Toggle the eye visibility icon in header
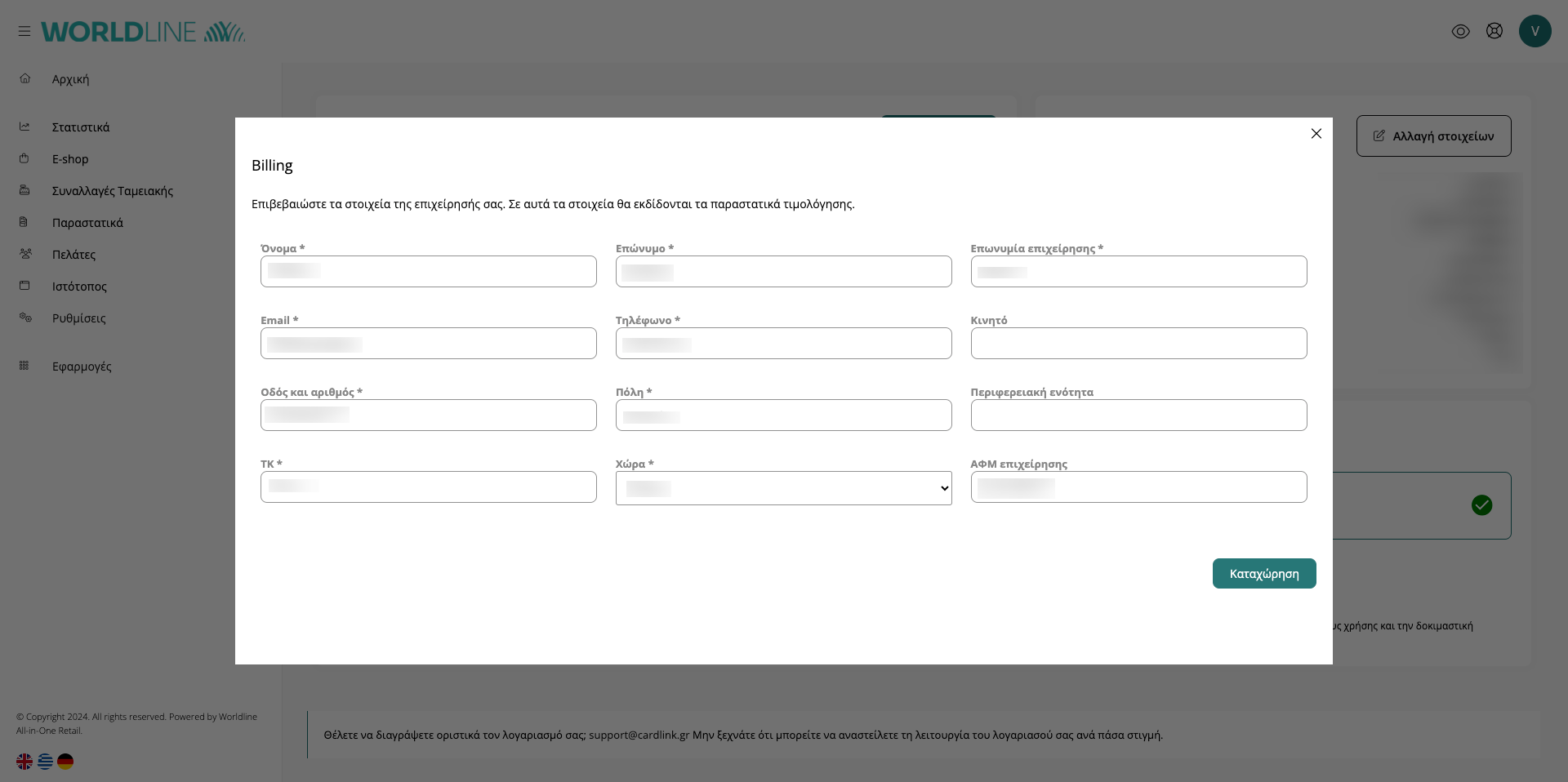The width and height of the screenshot is (1568, 782). pyautogui.click(x=1460, y=31)
